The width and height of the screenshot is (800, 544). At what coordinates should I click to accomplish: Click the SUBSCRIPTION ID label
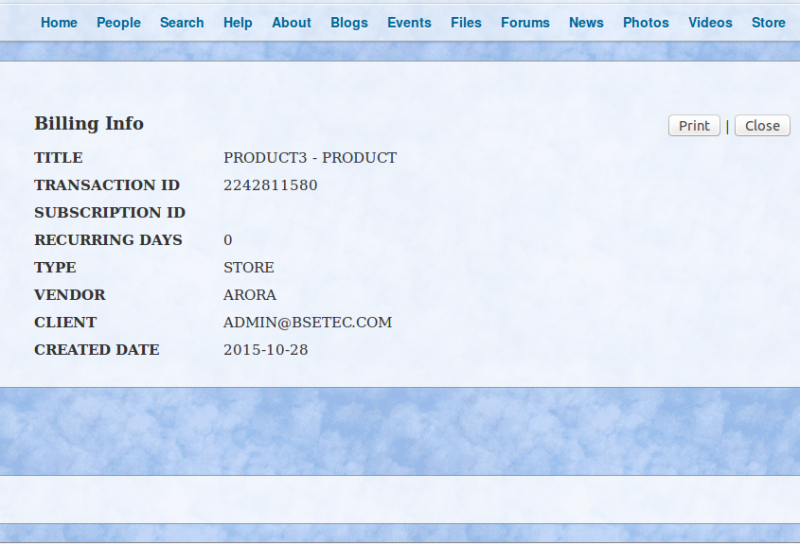coord(110,213)
